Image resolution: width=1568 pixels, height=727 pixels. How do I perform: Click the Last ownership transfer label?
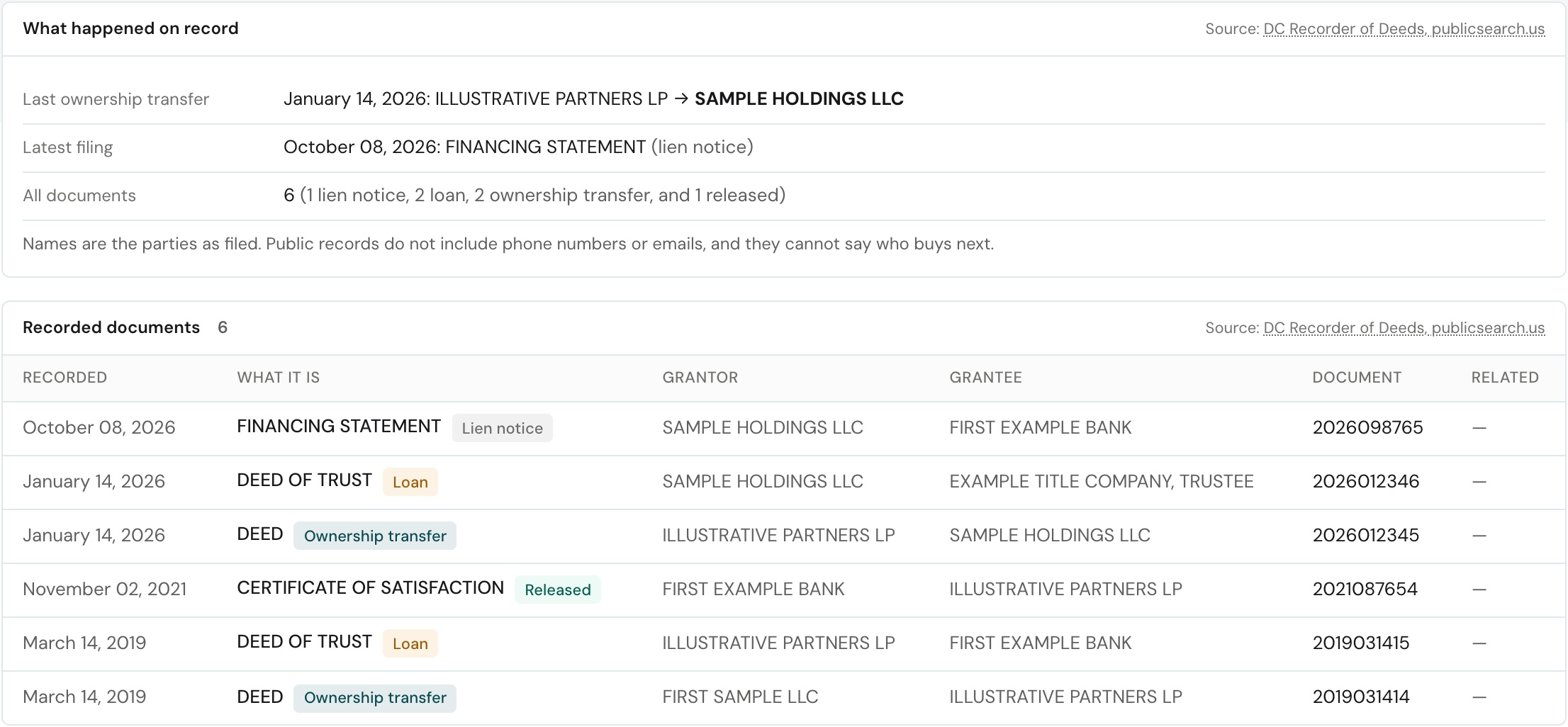click(x=116, y=99)
